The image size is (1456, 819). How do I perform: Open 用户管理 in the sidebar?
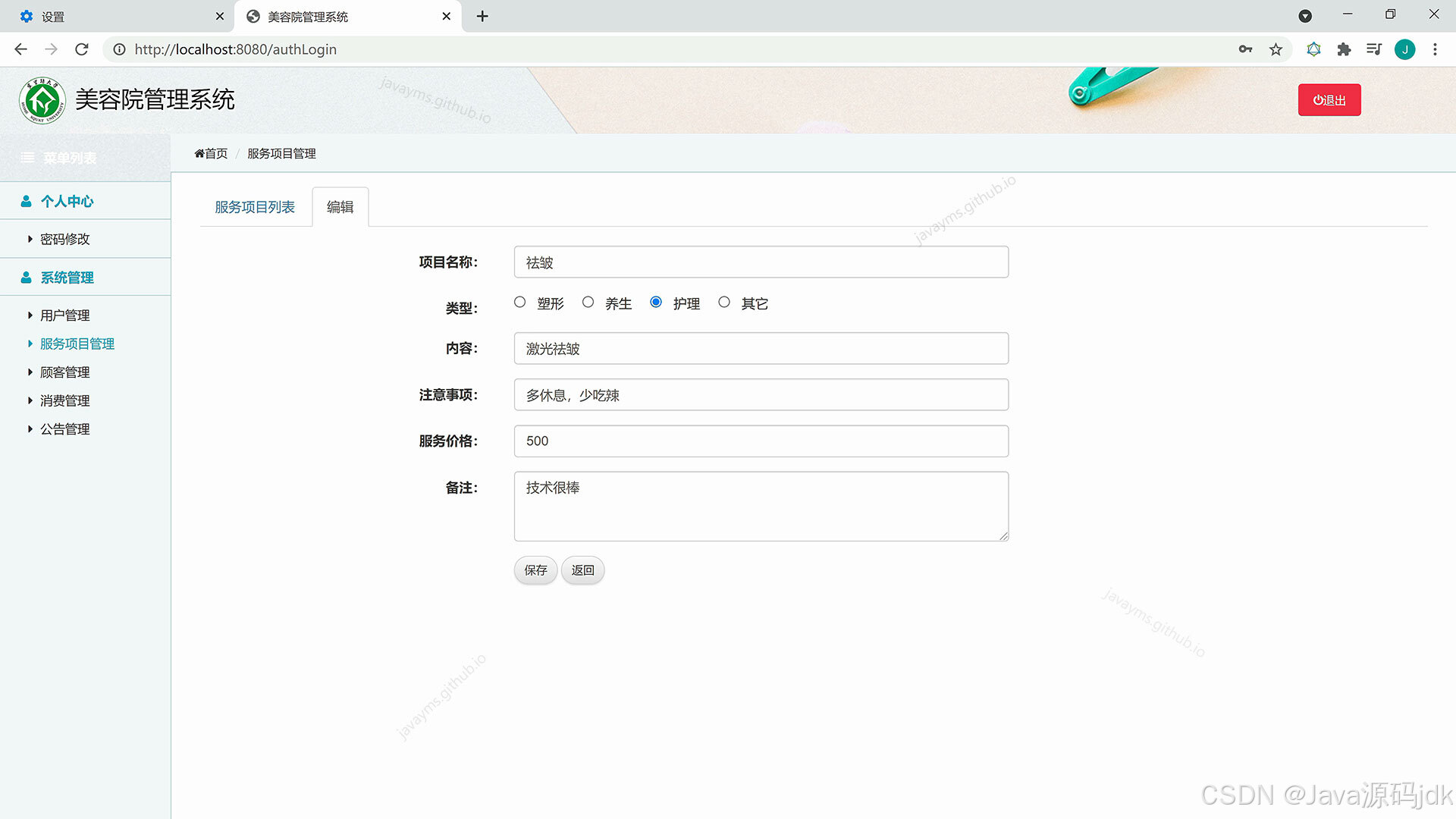[64, 315]
